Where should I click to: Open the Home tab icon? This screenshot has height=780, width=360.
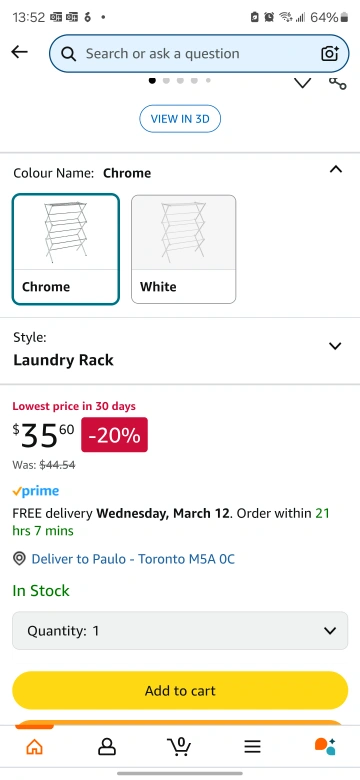coord(34,746)
